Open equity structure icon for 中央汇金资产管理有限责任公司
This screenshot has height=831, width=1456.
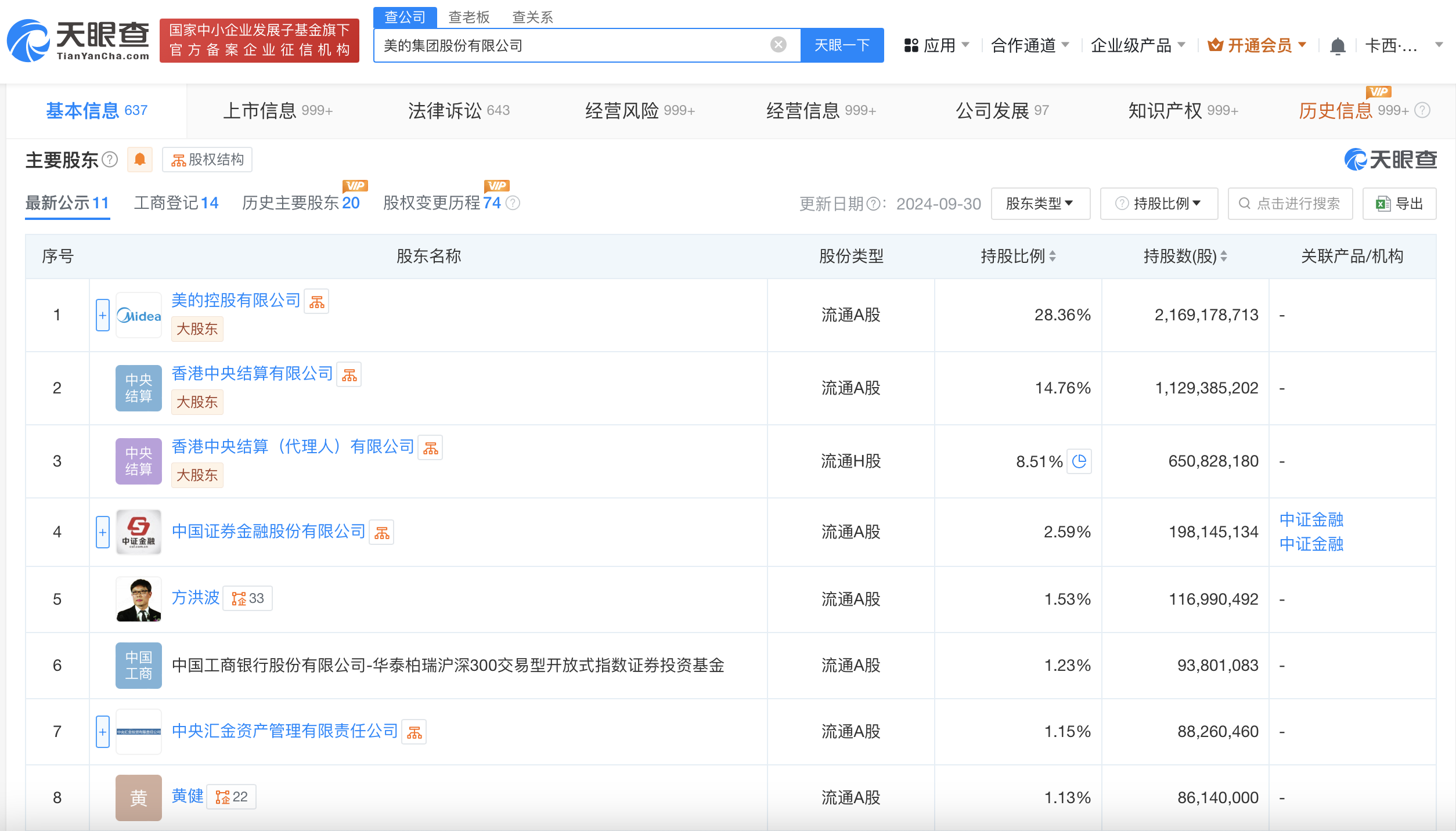pos(415,732)
